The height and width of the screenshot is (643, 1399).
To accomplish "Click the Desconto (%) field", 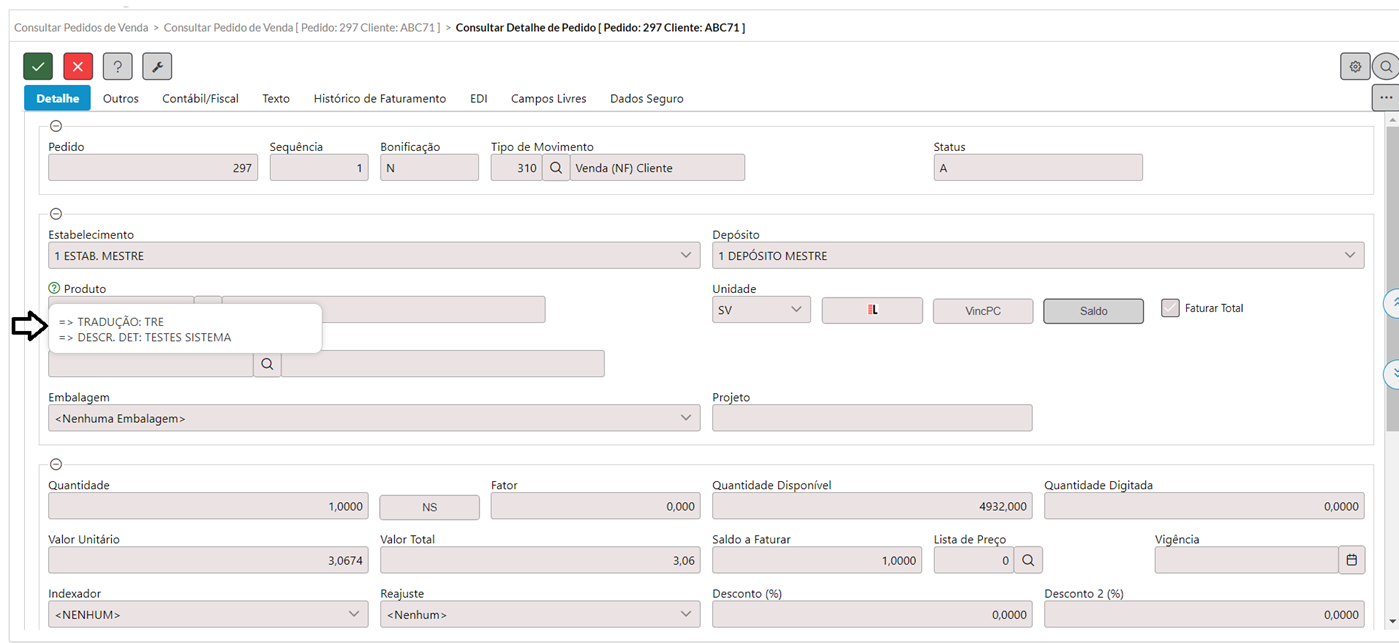I will 872,614.
